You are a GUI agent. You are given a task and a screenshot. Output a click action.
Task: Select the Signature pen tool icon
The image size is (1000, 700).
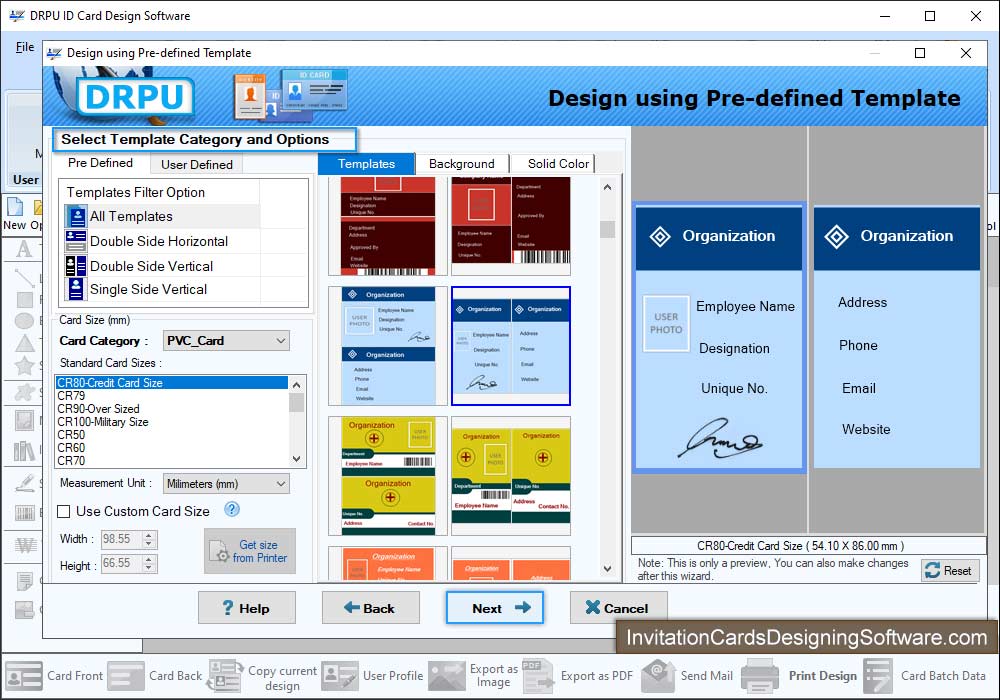click(x=24, y=483)
